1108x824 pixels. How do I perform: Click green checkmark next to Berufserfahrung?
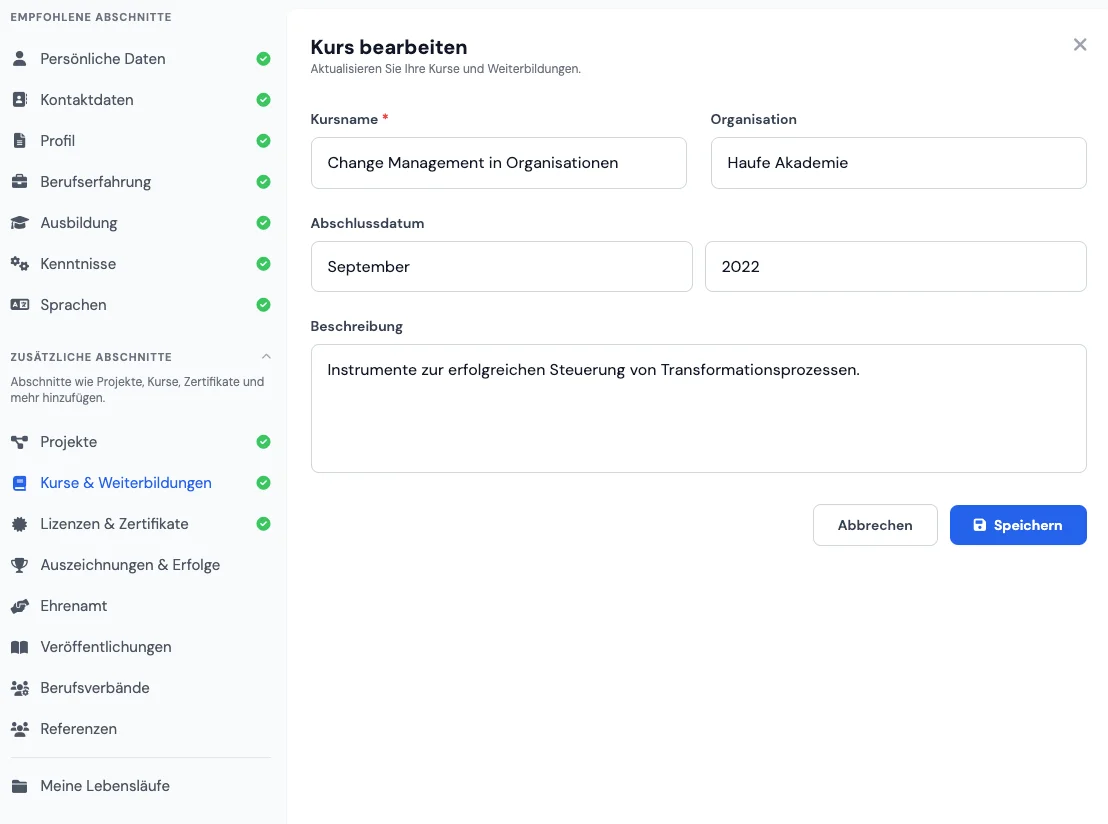(x=264, y=182)
